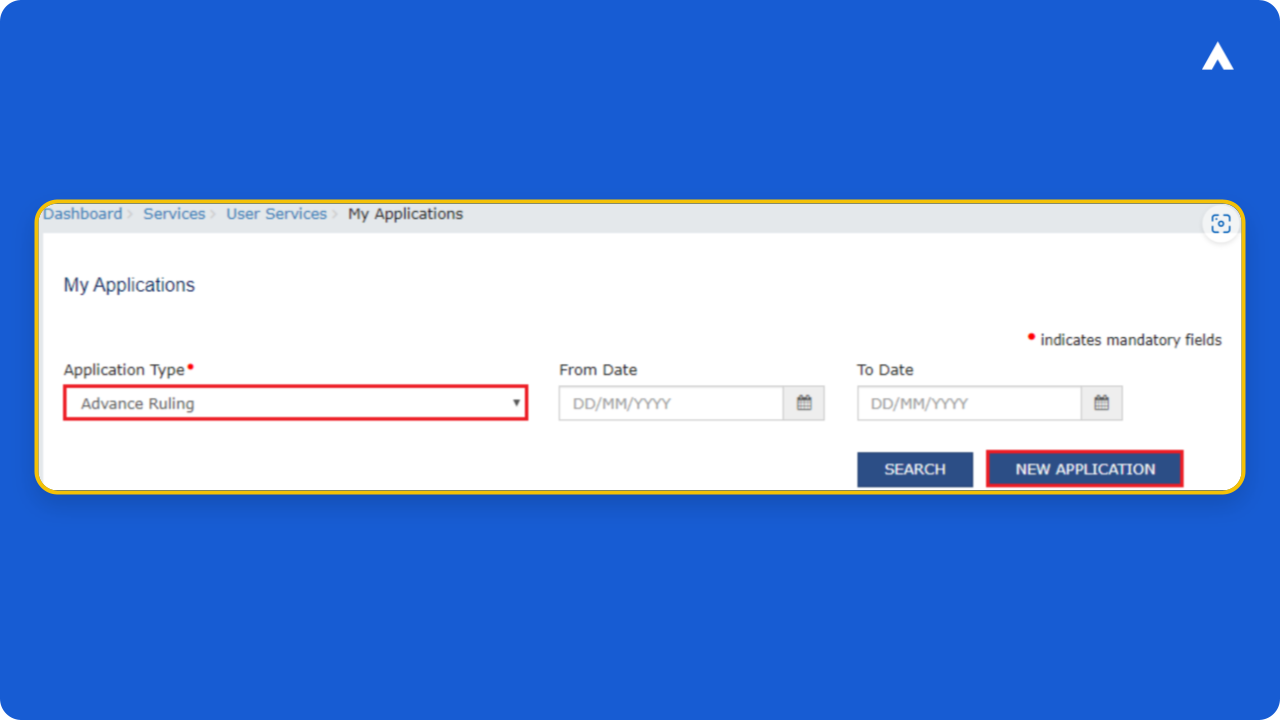Click the From Date label
The width and height of the screenshot is (1280, 720).
click(598, 370)
